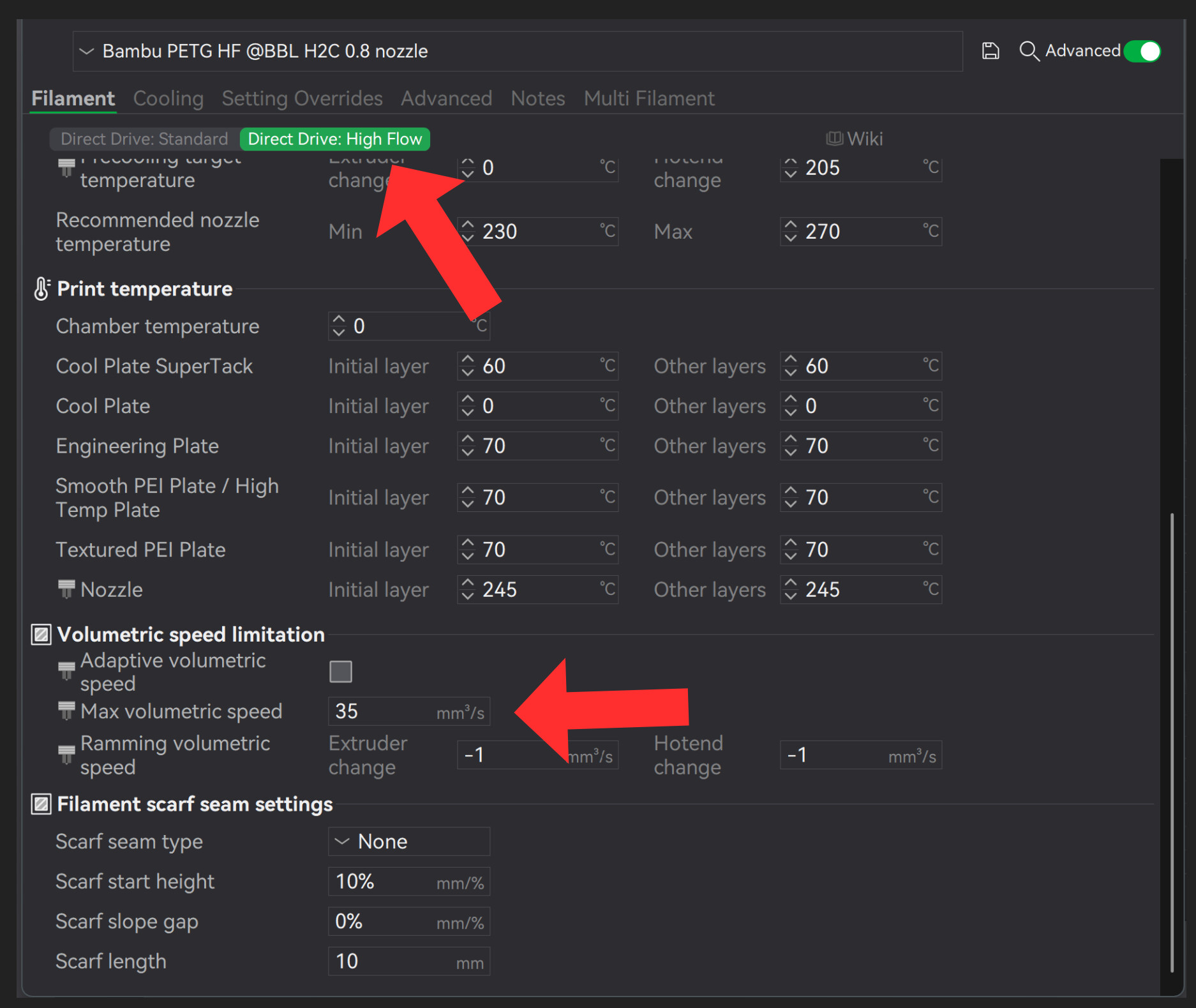Select the Multi Filament tab

(x=649, y=98)
